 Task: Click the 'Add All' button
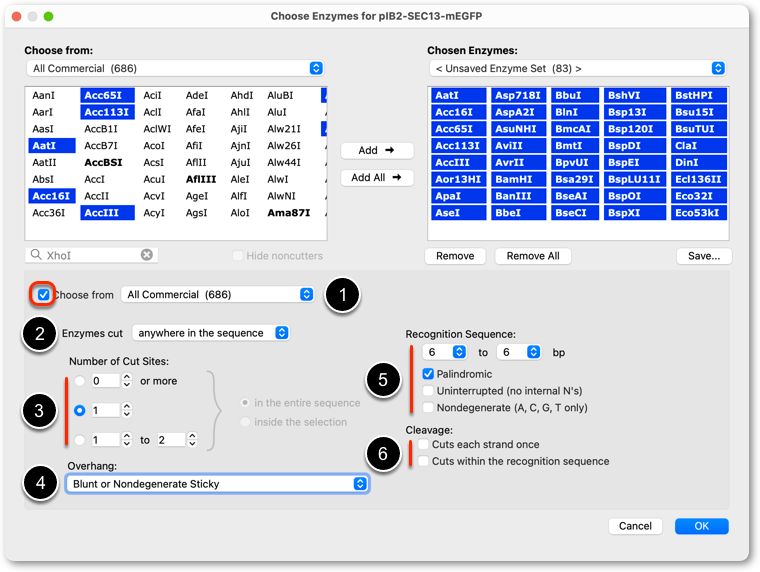click(x=377, y=178)
